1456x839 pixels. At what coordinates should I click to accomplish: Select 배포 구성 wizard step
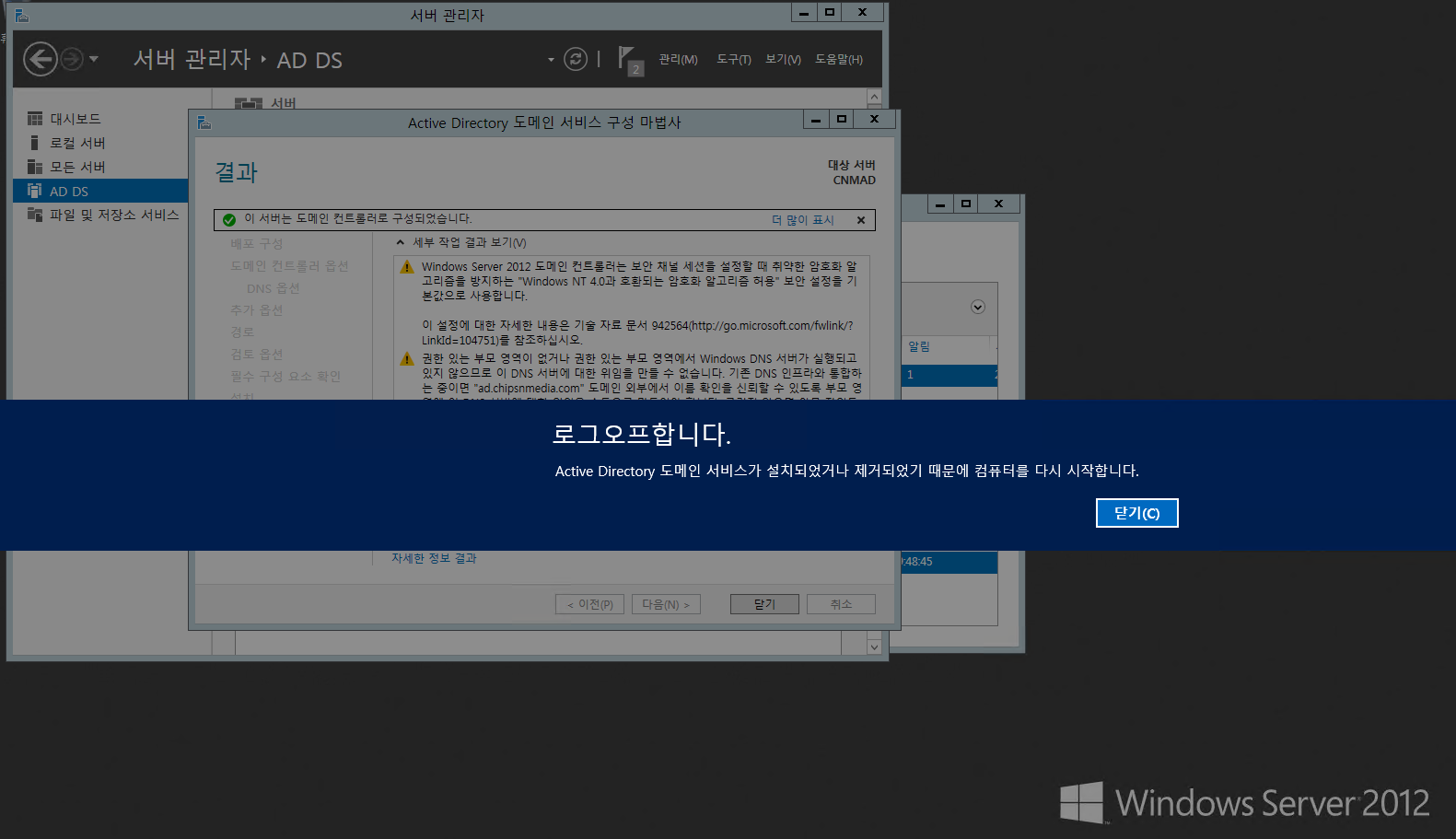pos(257,244)
